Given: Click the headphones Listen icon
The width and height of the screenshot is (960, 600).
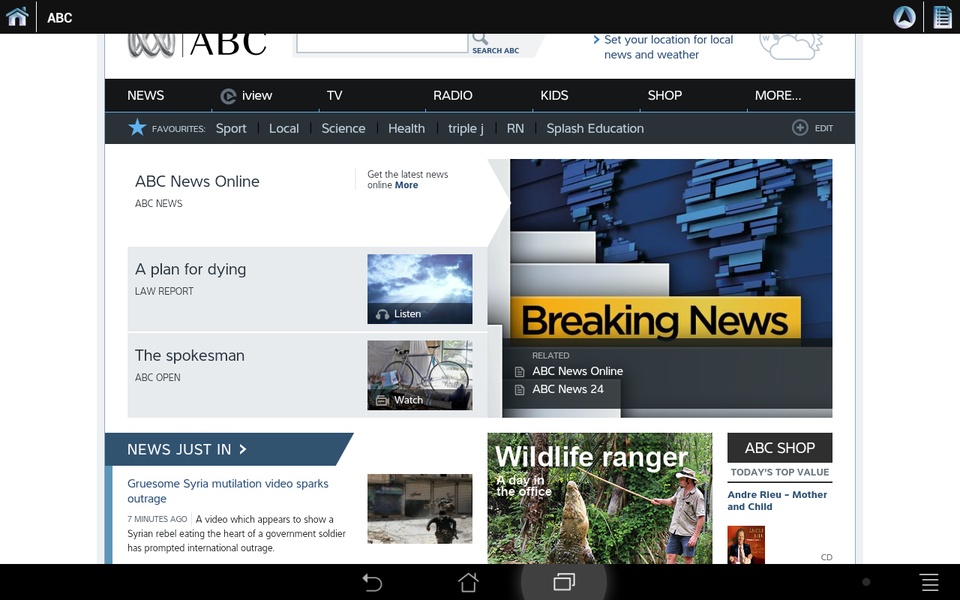Looking at the screenshot, I should [x=383, y=314].
